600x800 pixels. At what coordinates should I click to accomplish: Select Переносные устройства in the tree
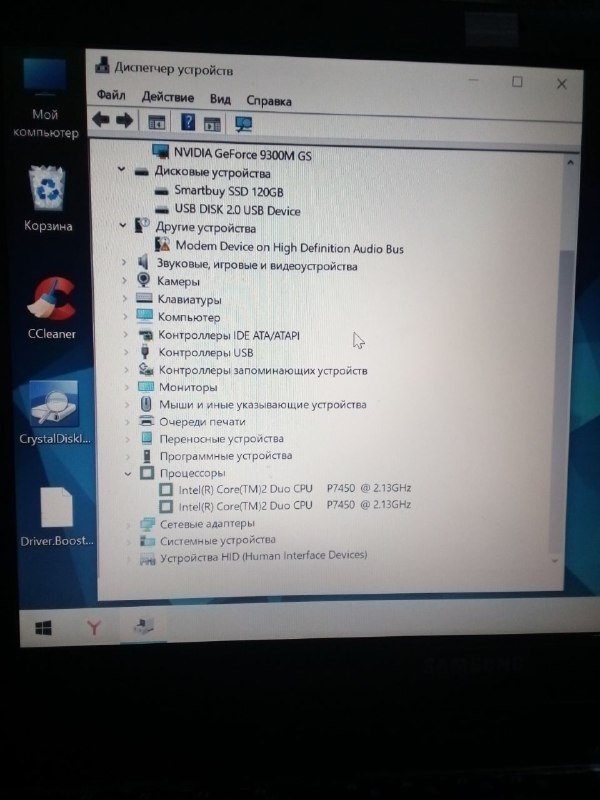[x=221, y=439]
